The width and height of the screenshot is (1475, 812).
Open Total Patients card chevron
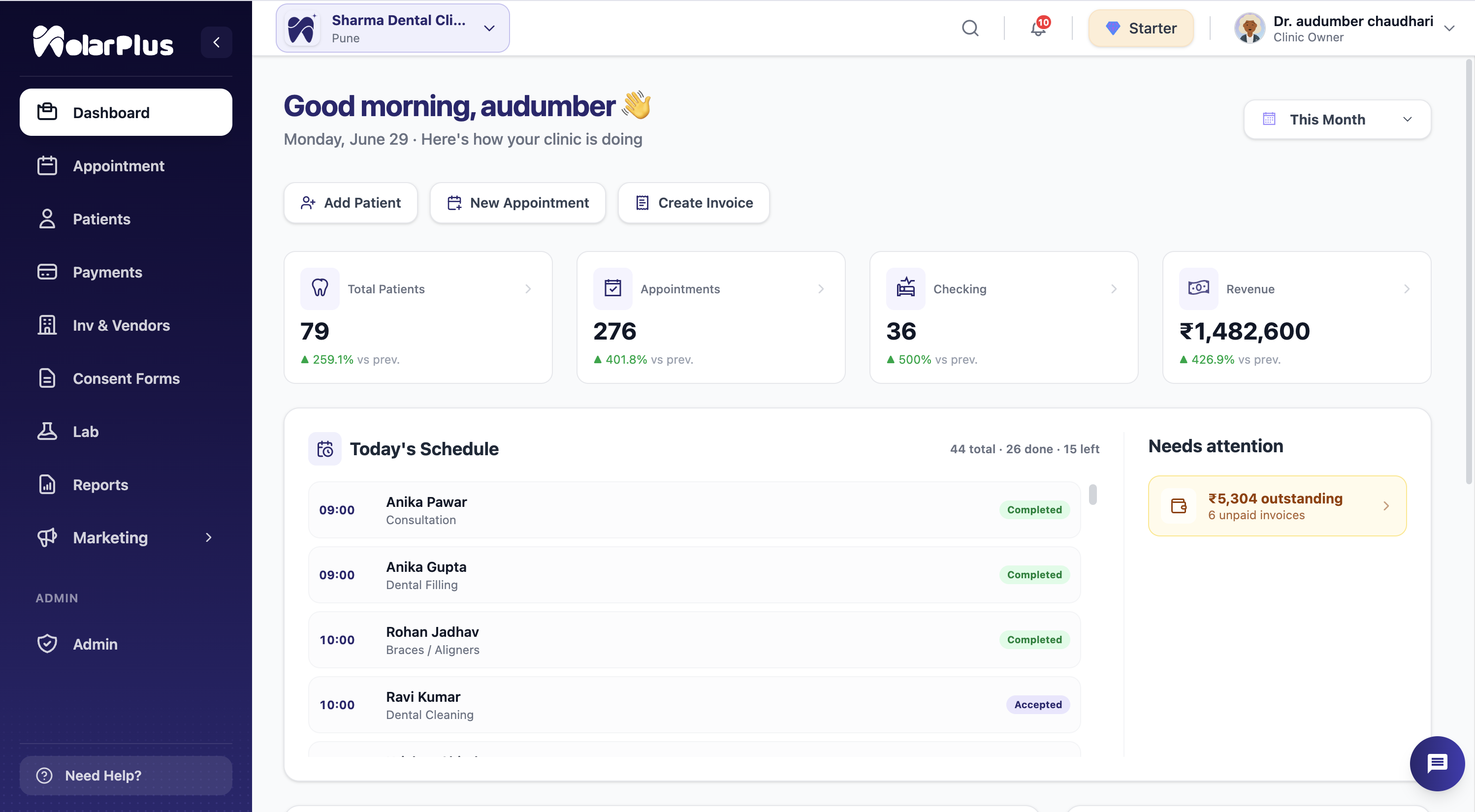pyautogui.click(x=528, y=289)
